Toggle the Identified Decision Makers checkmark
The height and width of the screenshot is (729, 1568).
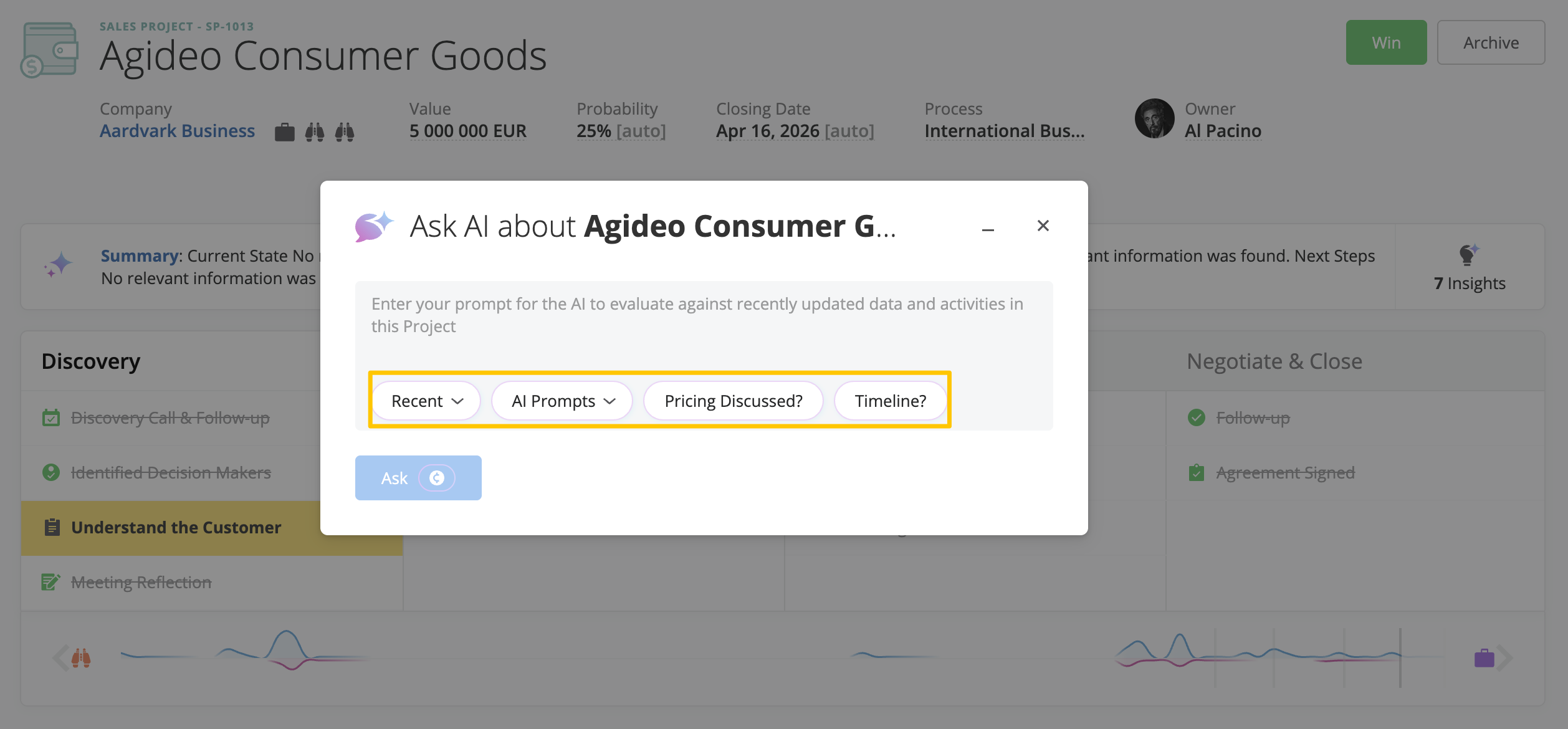click(51, 473)
